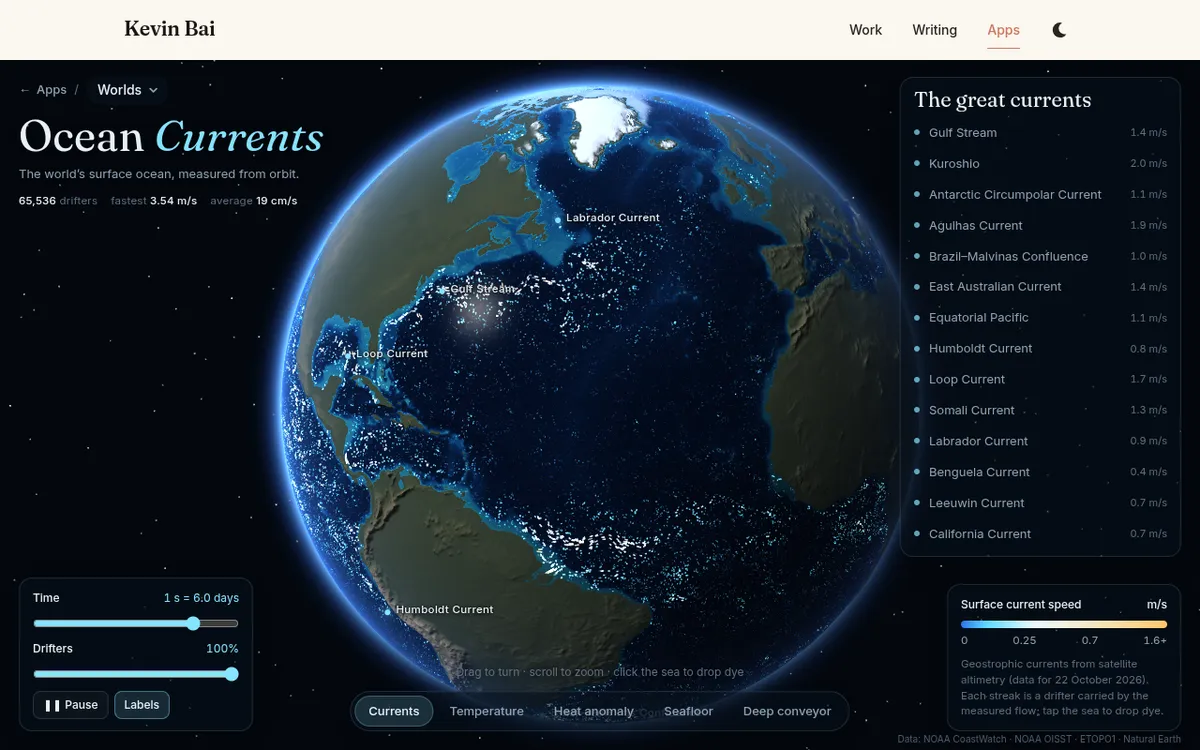Open the Writing nav item
The image size is (1200, 750).
(x=934, y=30)
